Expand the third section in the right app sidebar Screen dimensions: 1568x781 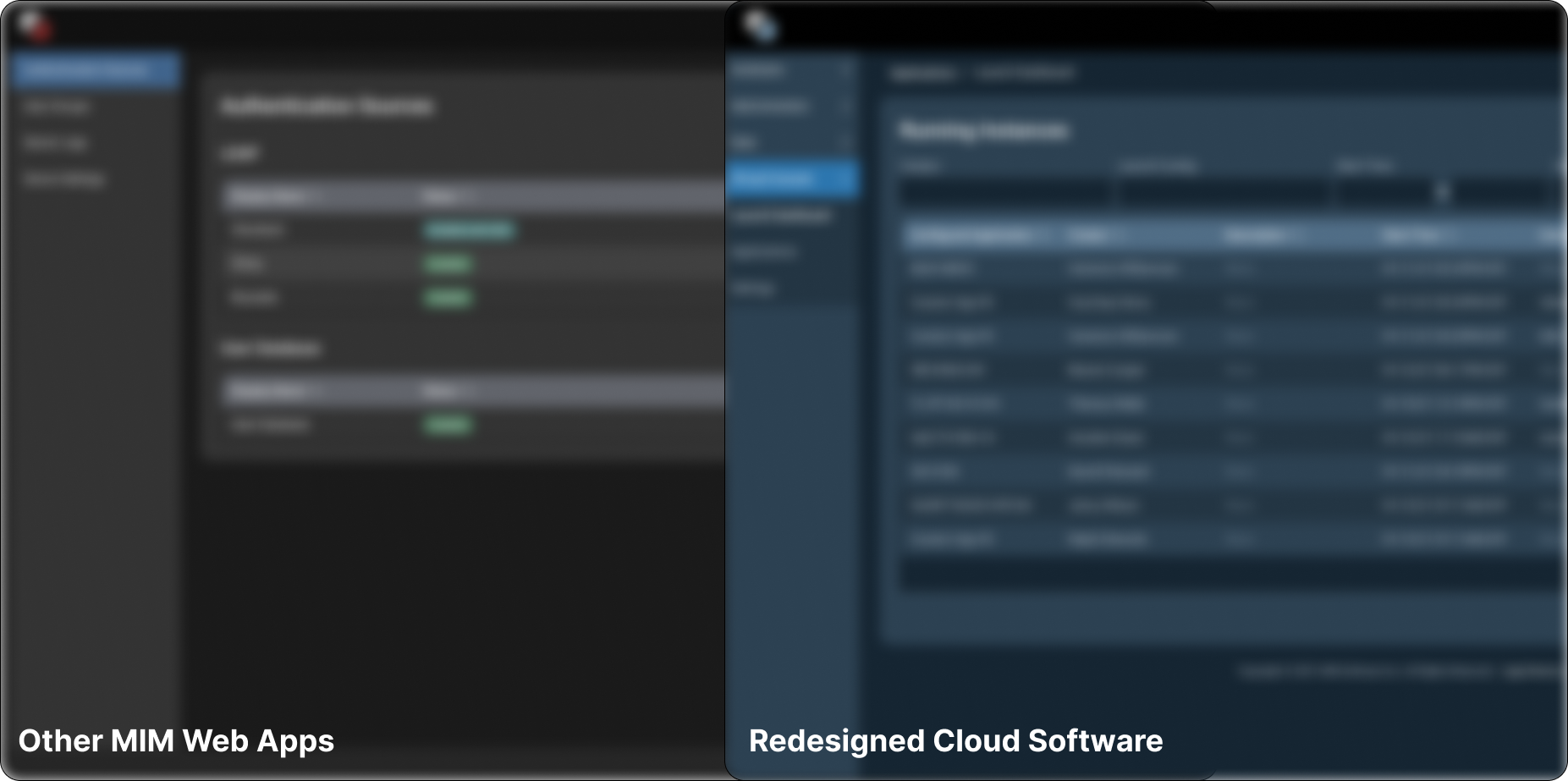click(791, 143)
